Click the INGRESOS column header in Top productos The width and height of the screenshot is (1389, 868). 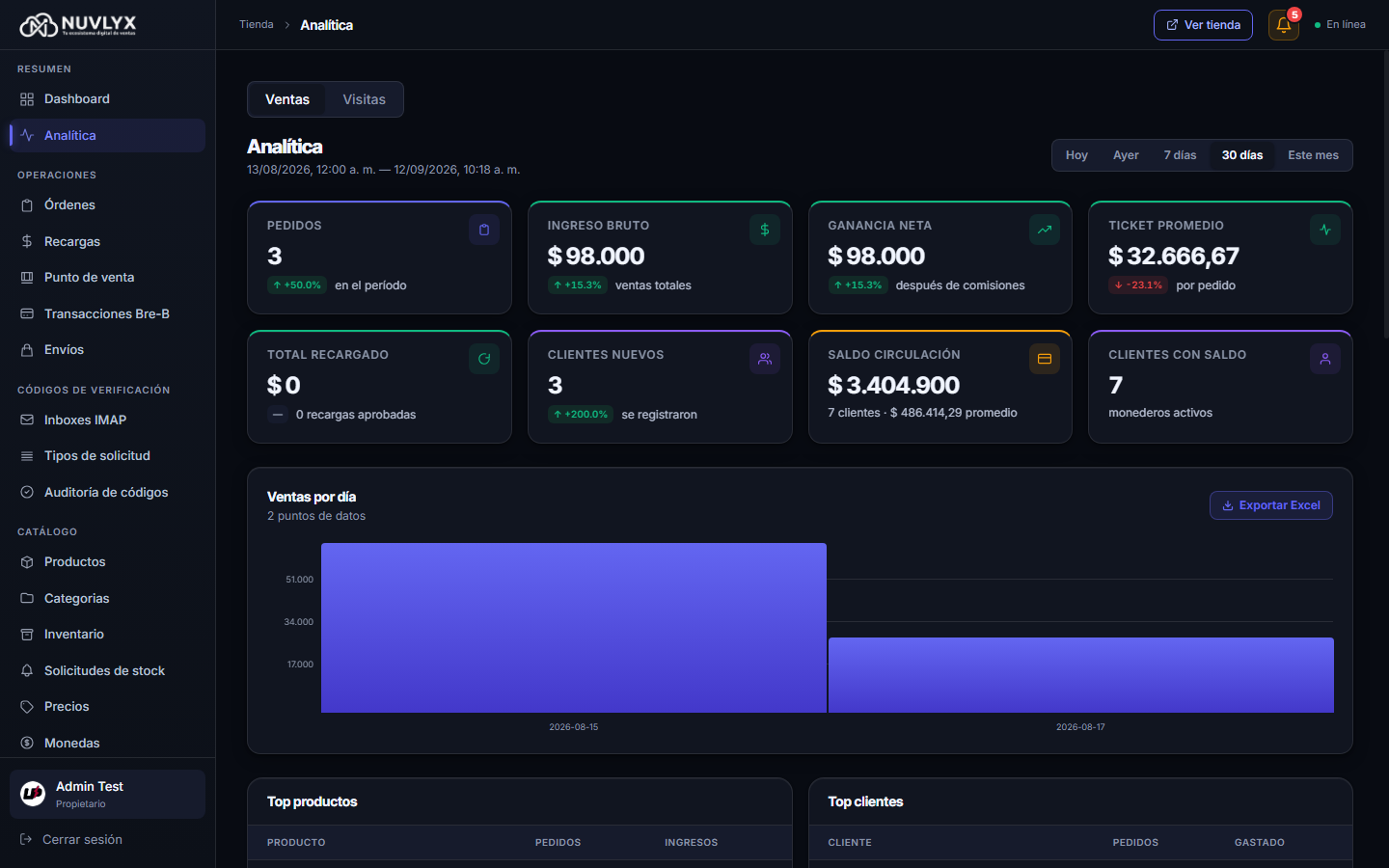[692, 843]
